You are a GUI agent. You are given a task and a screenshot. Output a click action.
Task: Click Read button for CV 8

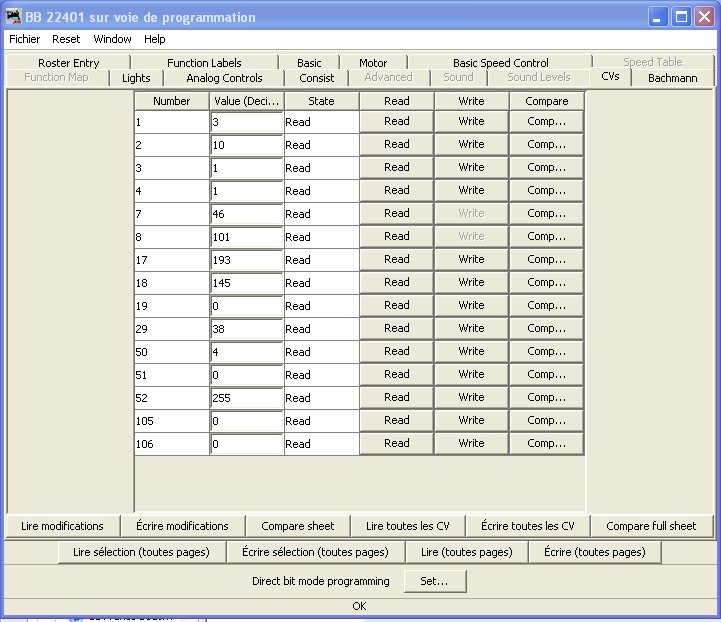point(396,236)
